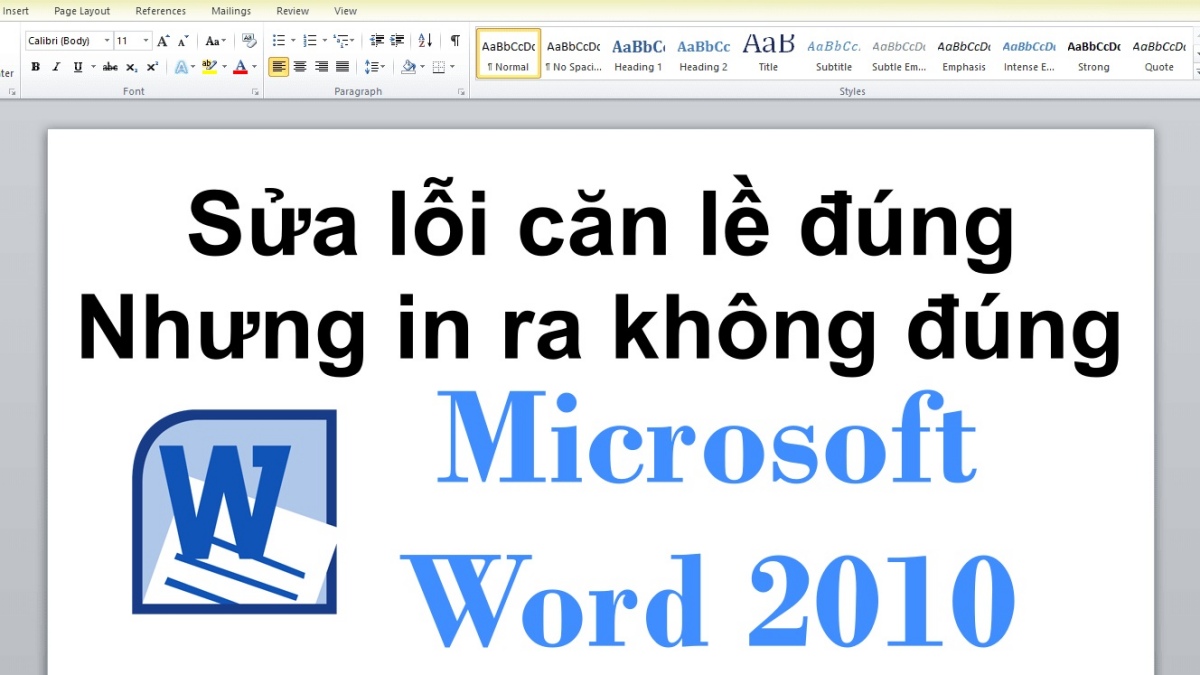1200x675 pixels.
Task: Toggle Underline formatting
Action: 78,67
